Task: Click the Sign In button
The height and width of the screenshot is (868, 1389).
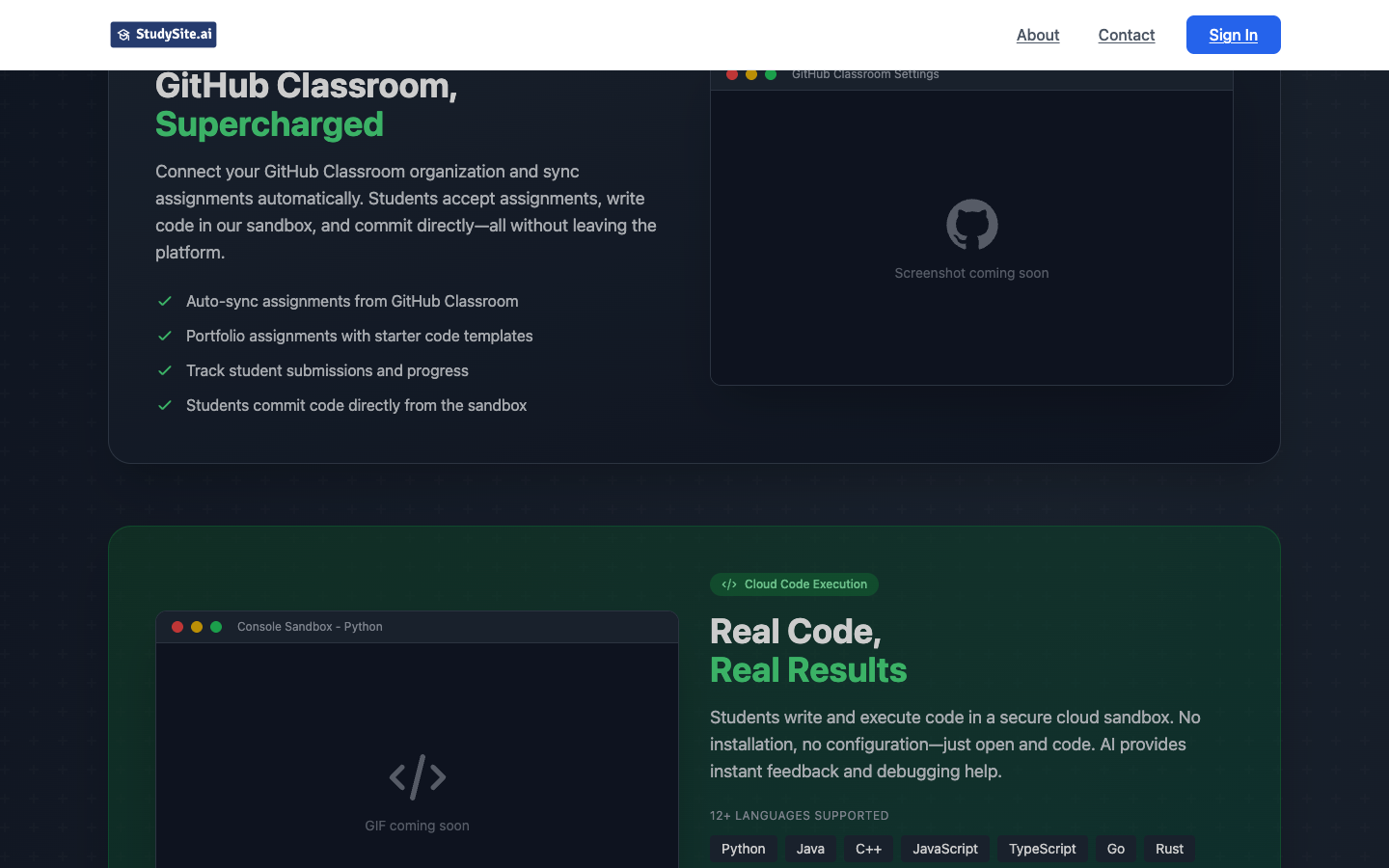Action: [x=1233, y=35]
